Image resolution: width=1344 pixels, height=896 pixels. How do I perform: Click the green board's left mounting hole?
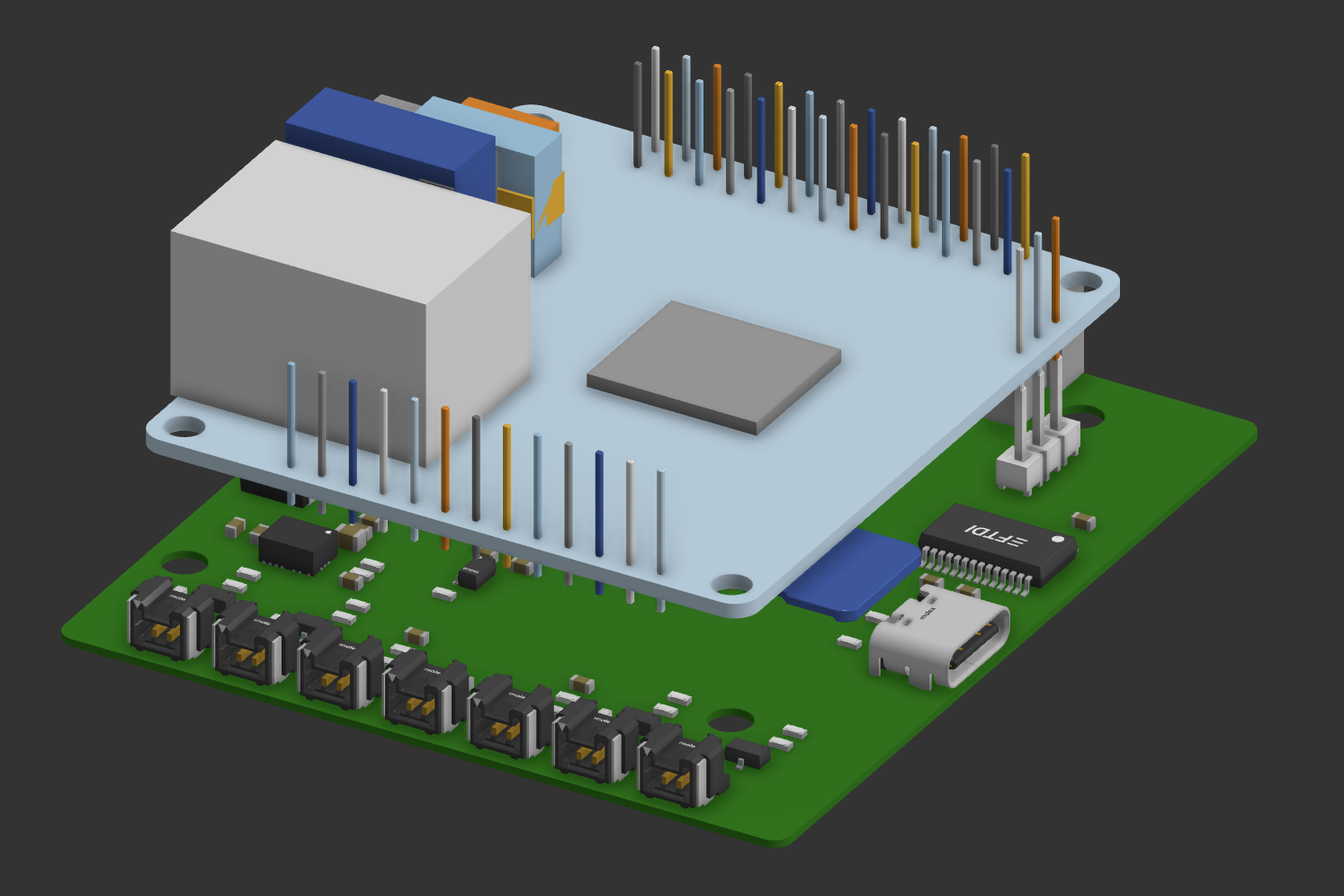pos(184,565)
